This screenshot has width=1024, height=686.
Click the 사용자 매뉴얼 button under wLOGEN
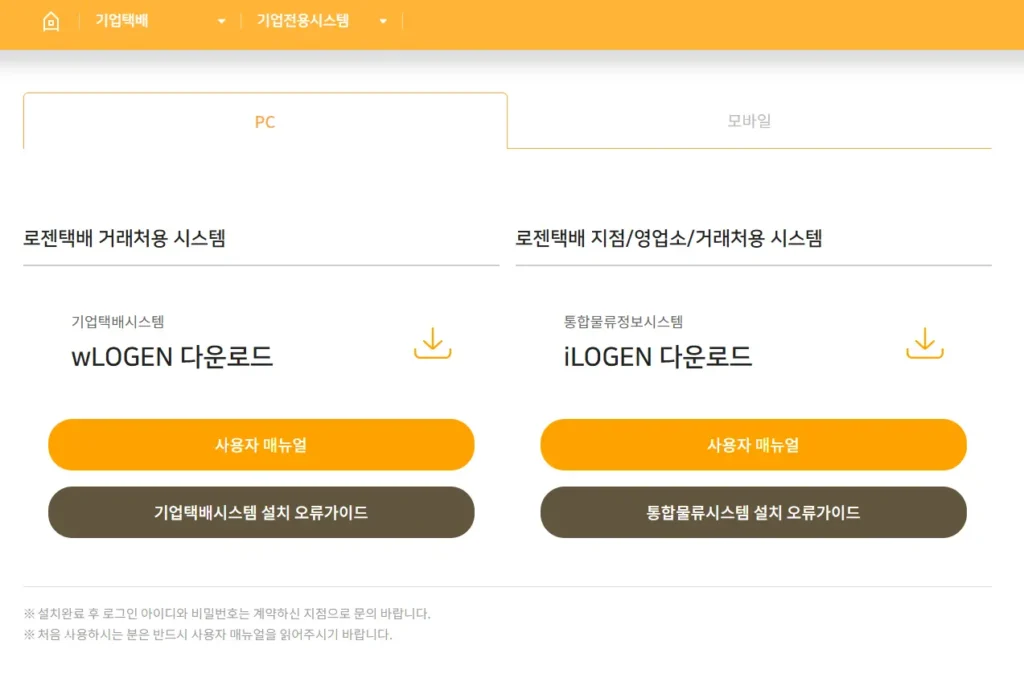[261, 444]
